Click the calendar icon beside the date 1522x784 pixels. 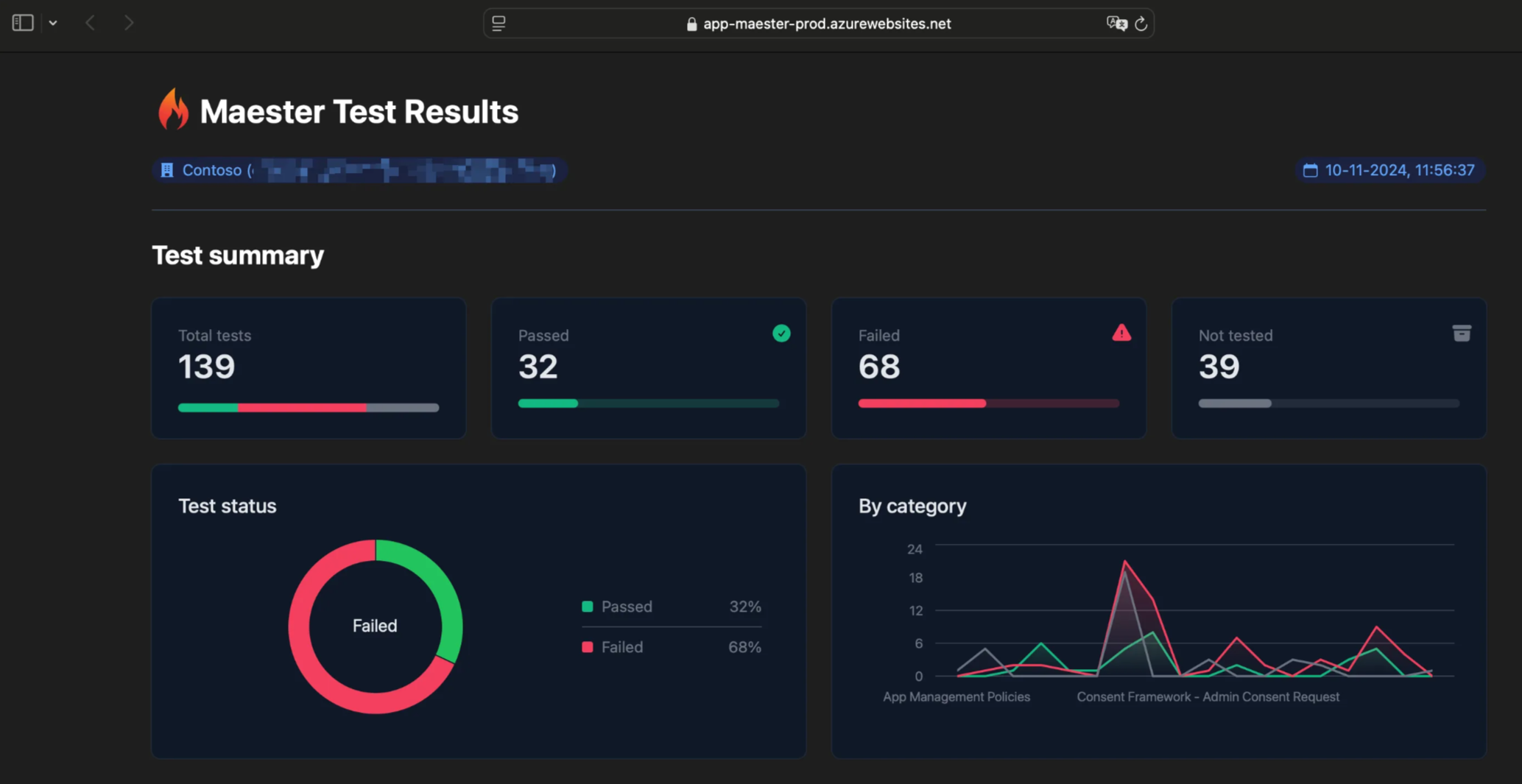1310,171
